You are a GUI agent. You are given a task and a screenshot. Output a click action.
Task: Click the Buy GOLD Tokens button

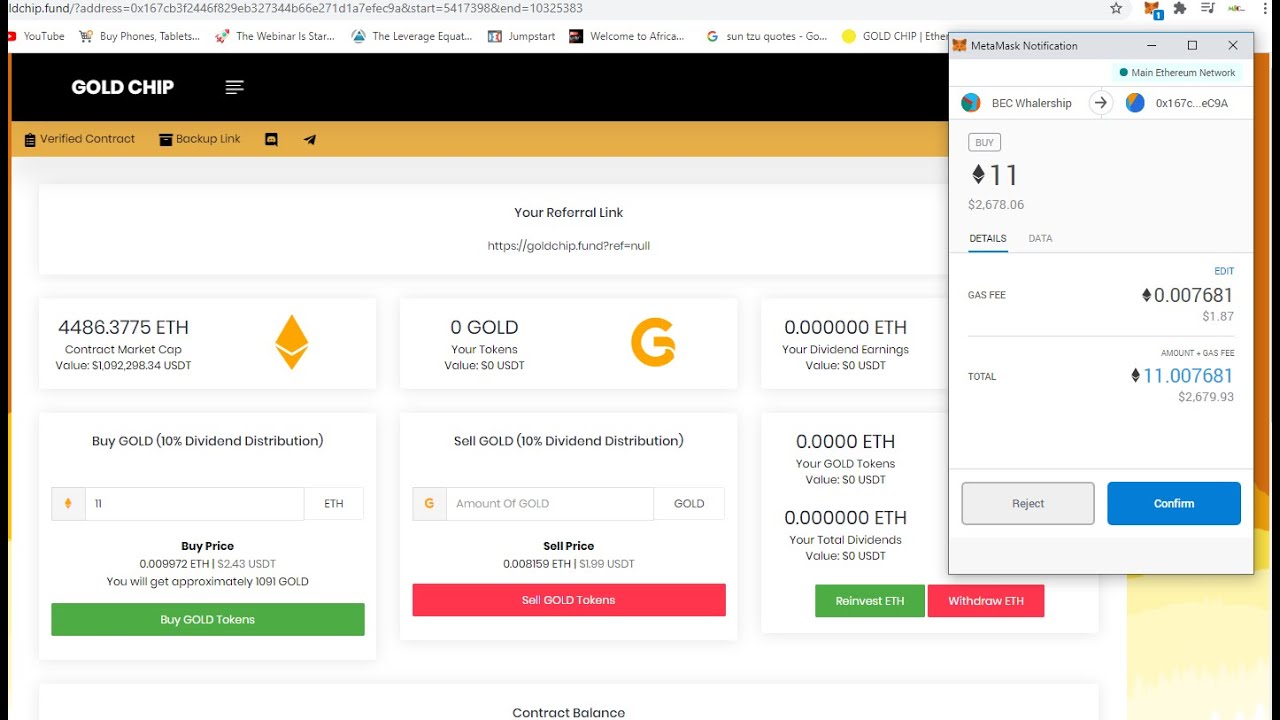coord(208,619)
